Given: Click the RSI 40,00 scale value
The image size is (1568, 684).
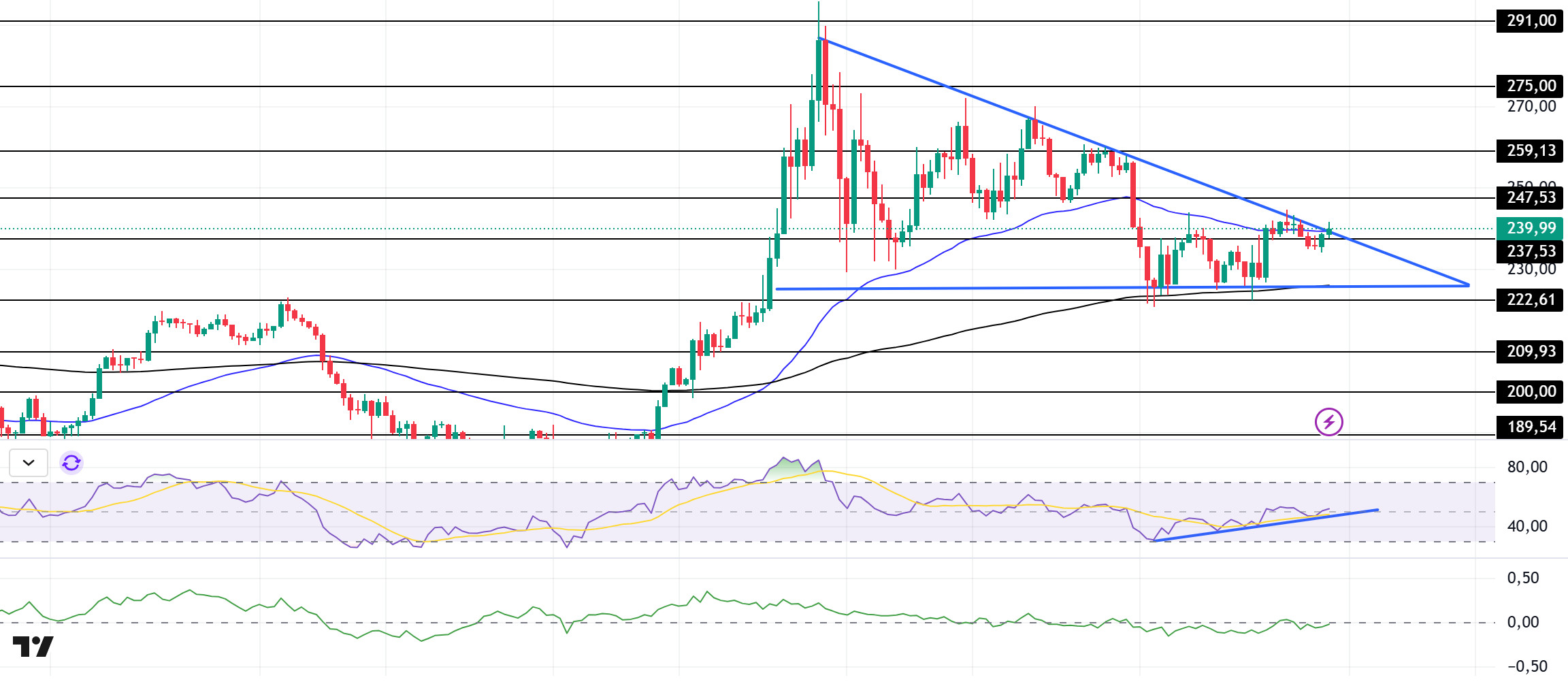Looking at the screenshot, I should [1527, 526].
